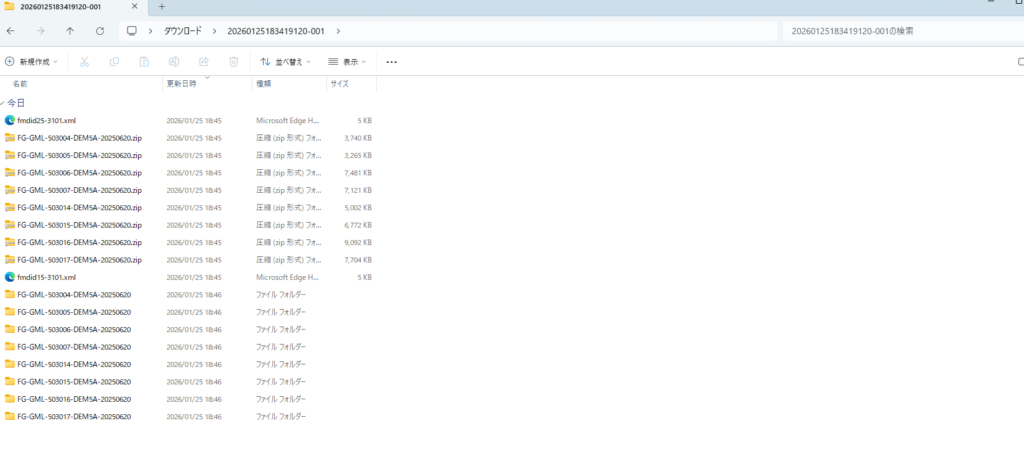Screen dimensions: 1024x464
Task: Open the three-dots more options menu
Action: [x=391, y=61]
